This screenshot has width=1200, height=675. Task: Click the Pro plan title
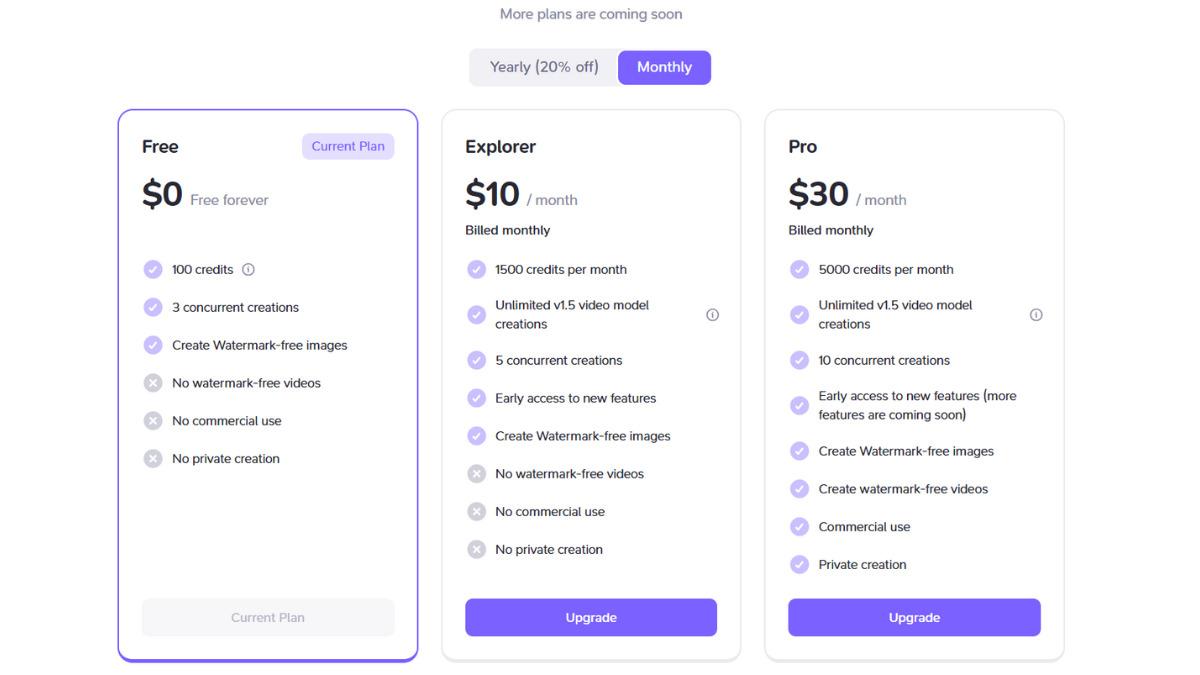(803, 147)
